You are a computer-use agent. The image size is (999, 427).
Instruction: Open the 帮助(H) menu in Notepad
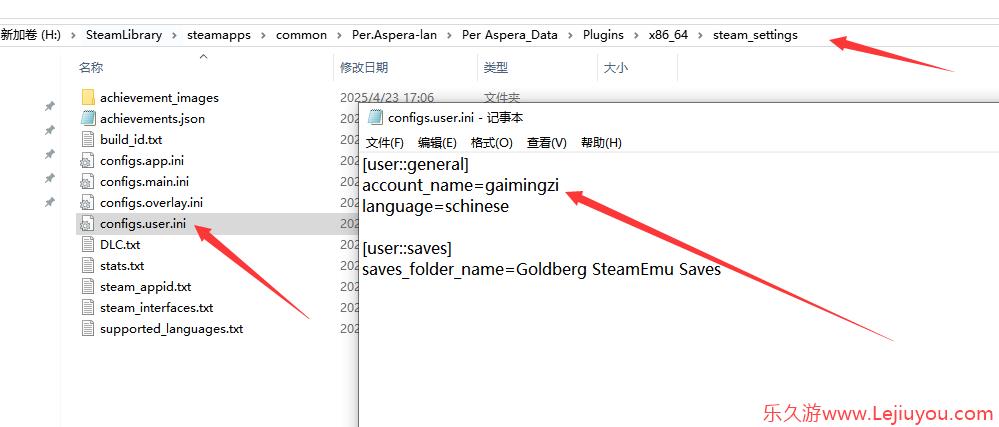(x=601, y=143)
